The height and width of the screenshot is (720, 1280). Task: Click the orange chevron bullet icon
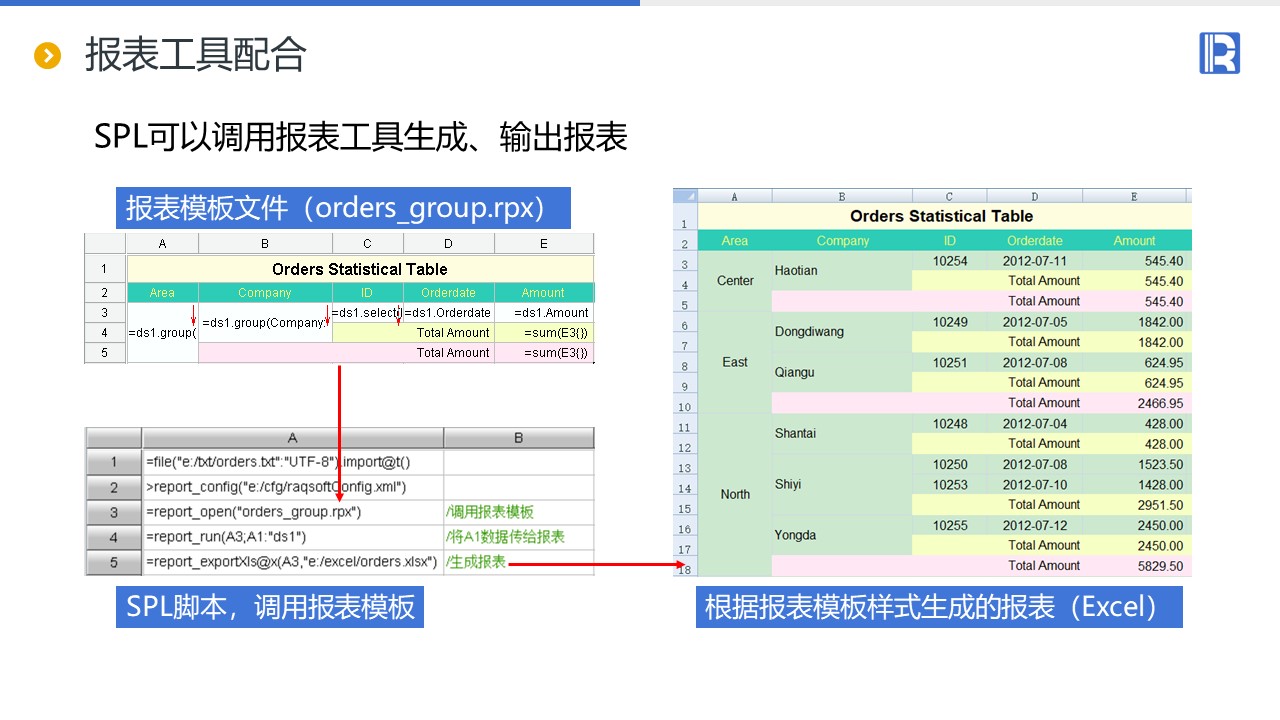pyautogui.click(x=48, y=56)
